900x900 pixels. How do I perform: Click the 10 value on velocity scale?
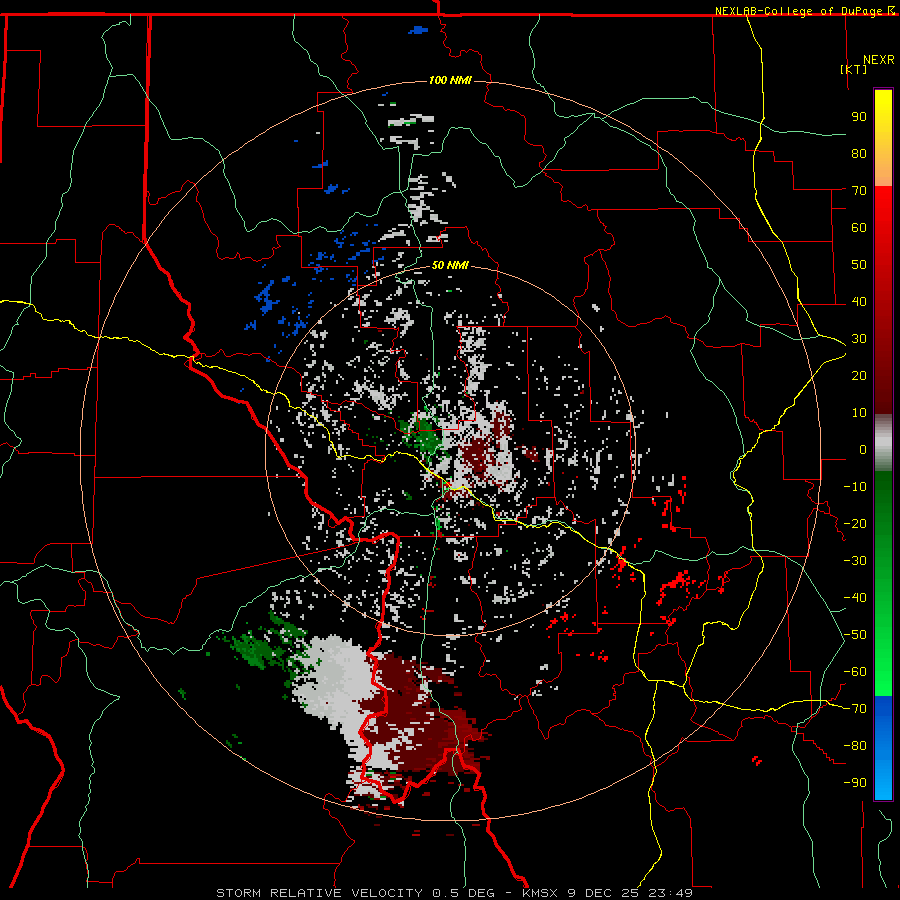coord(859,413)
